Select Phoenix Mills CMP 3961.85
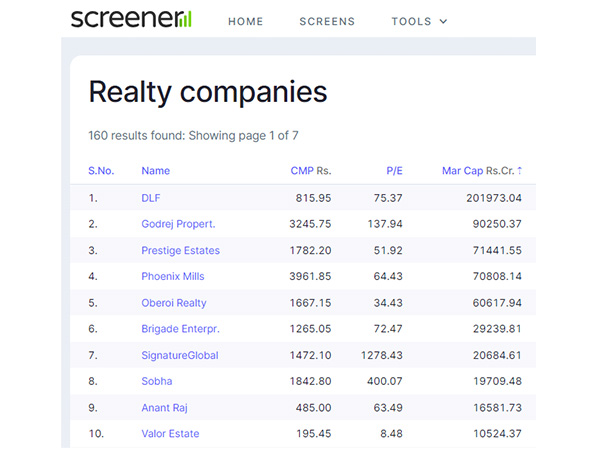 [310, 276]
